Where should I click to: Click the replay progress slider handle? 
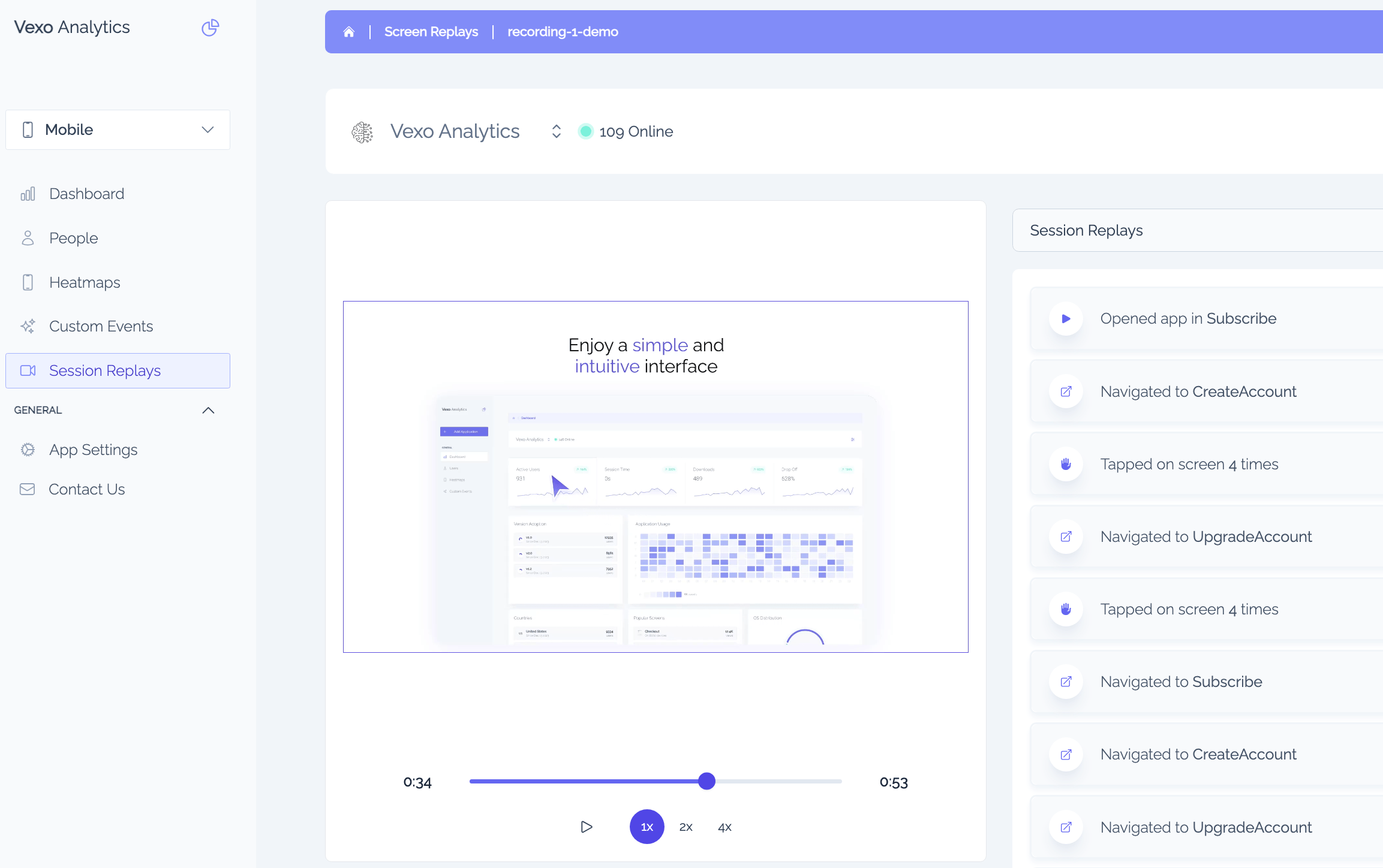706,781
